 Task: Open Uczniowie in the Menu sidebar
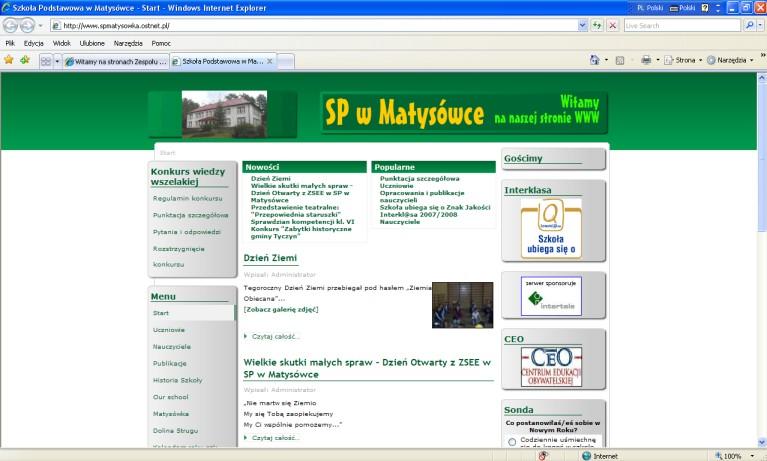point(169,330)
